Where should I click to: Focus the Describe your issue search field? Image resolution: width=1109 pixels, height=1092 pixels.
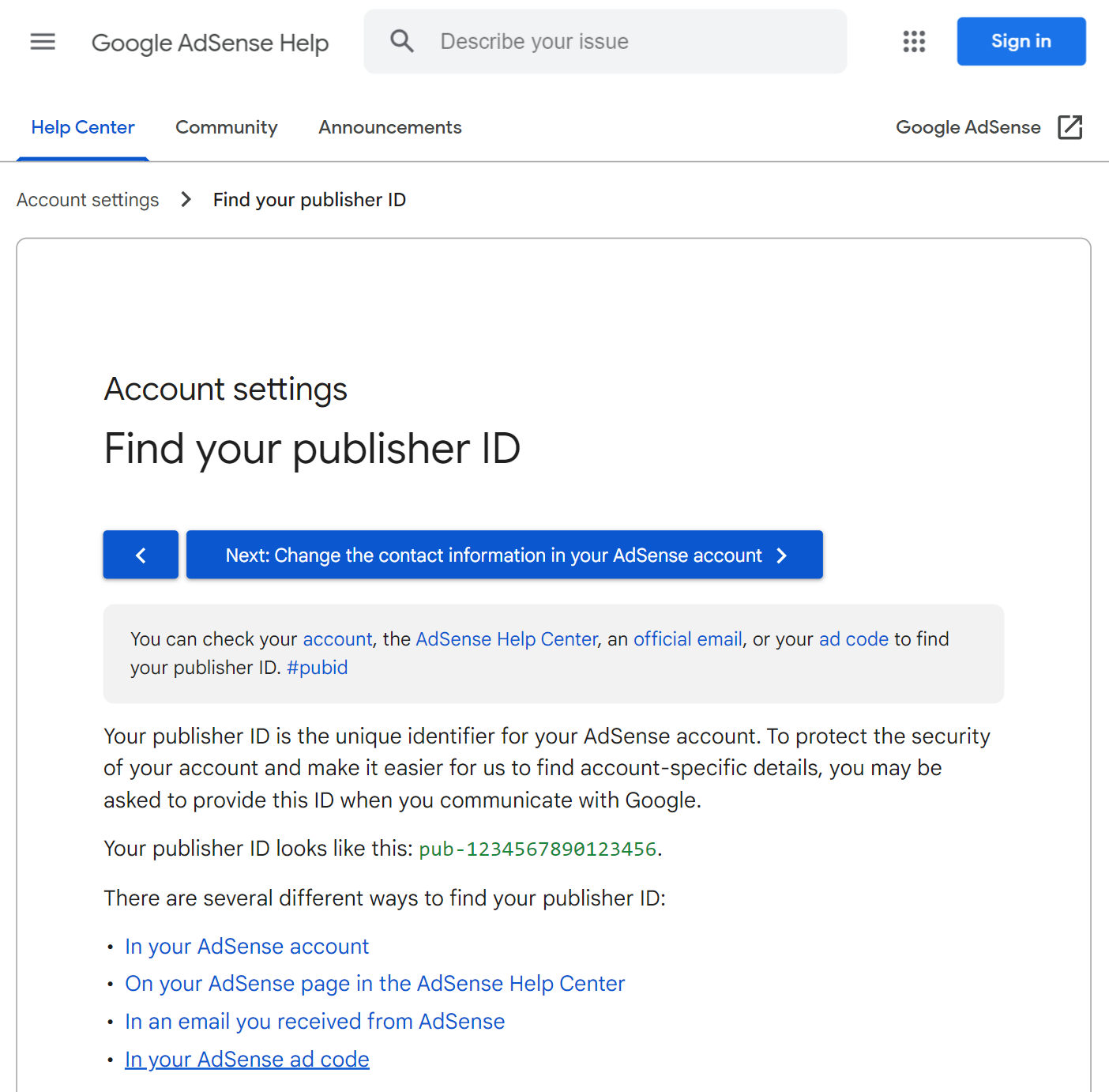point(606,41)
